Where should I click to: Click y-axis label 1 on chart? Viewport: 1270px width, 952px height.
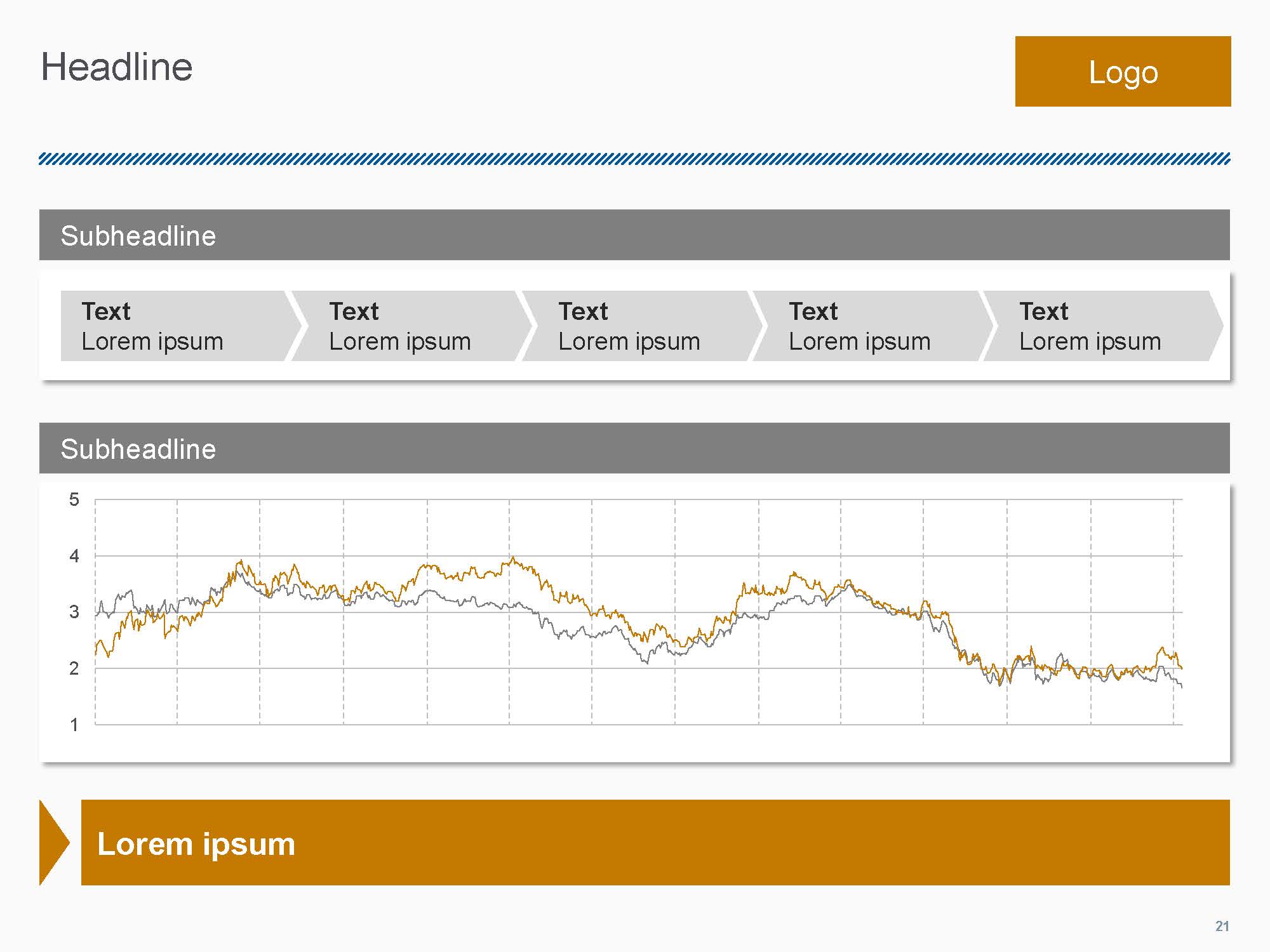click(x=74, y=725)
